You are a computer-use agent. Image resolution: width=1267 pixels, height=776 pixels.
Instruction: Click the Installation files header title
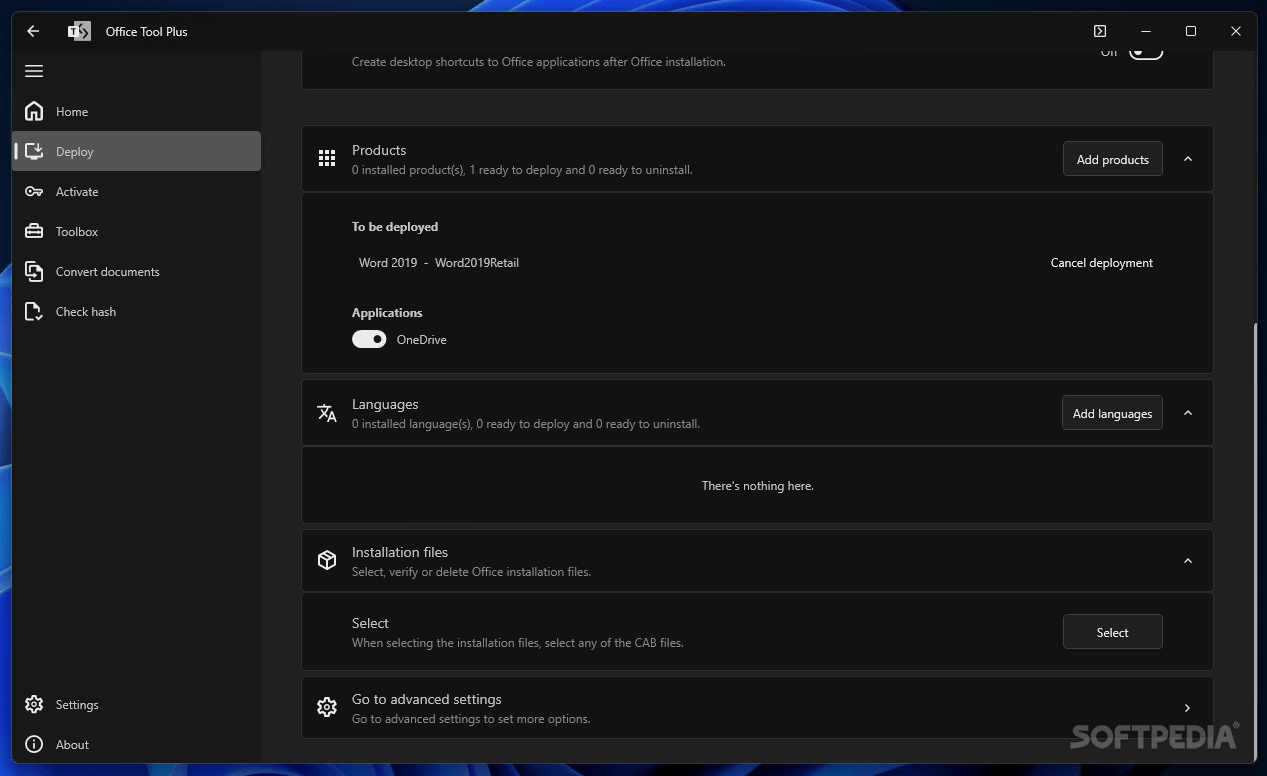tap(400, 552)
